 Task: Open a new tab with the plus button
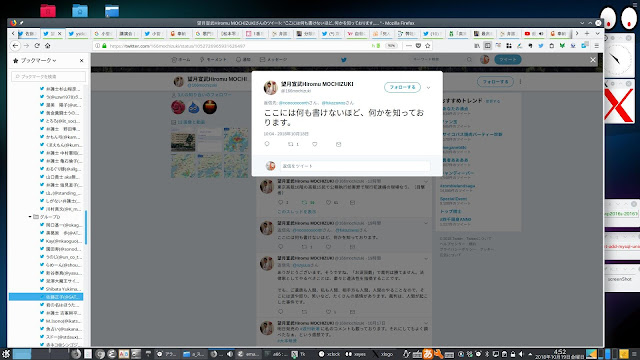coord(587,33)
